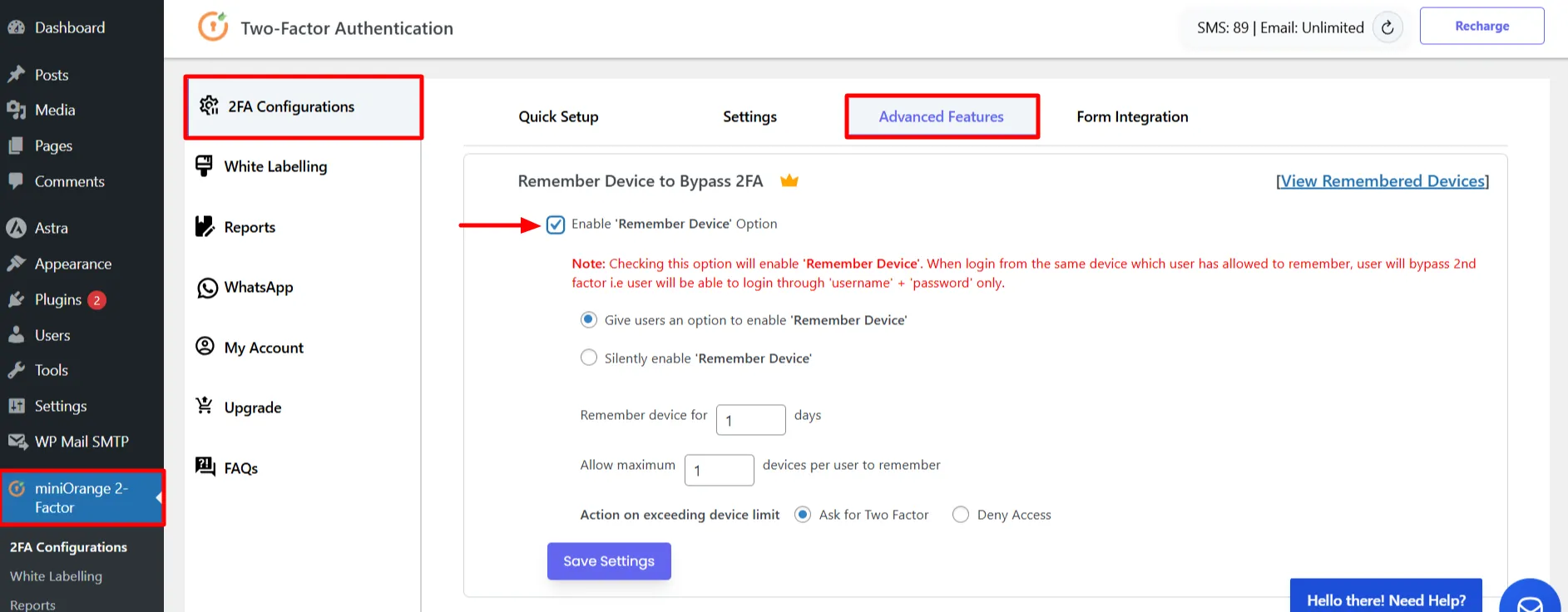Click the 2FA Configurations gear icon
The image size is (1568, 612).
(209, 106)
